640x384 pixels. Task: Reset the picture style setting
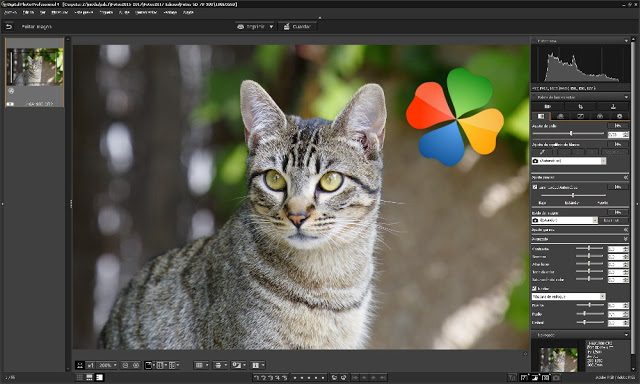click(x=618, y=213)
